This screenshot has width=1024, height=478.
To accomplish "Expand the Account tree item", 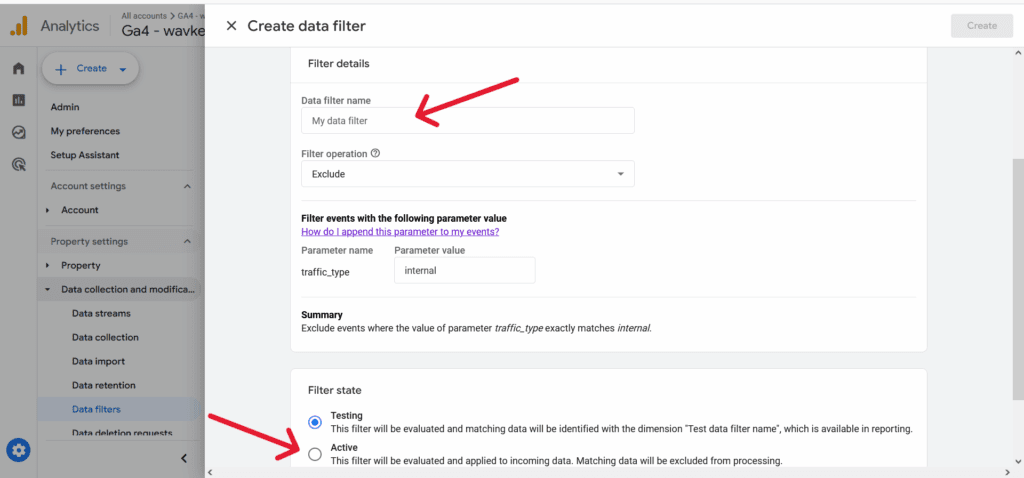I will click(48, 210).
